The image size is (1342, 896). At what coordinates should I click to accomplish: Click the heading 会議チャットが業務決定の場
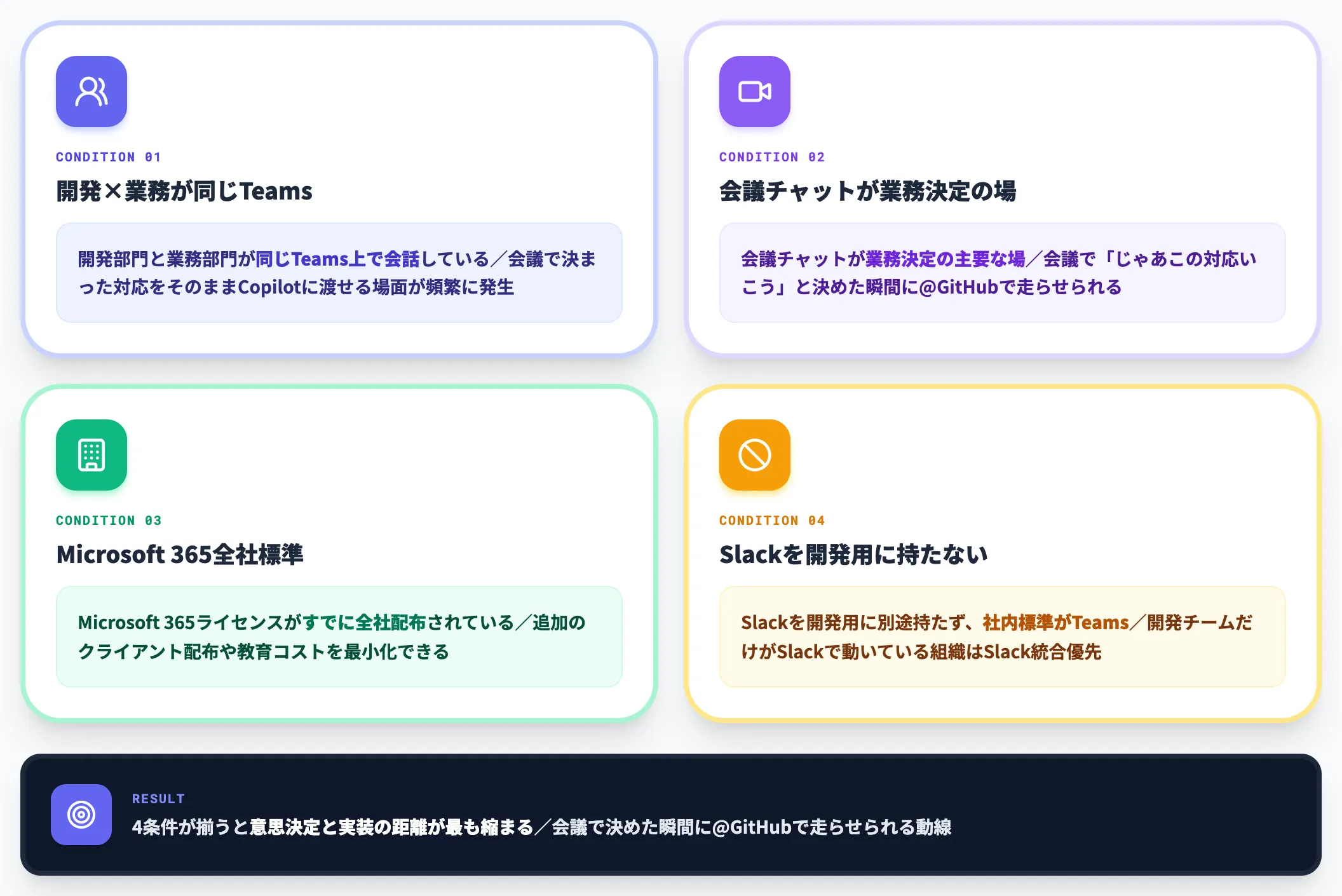coord(868,191)
